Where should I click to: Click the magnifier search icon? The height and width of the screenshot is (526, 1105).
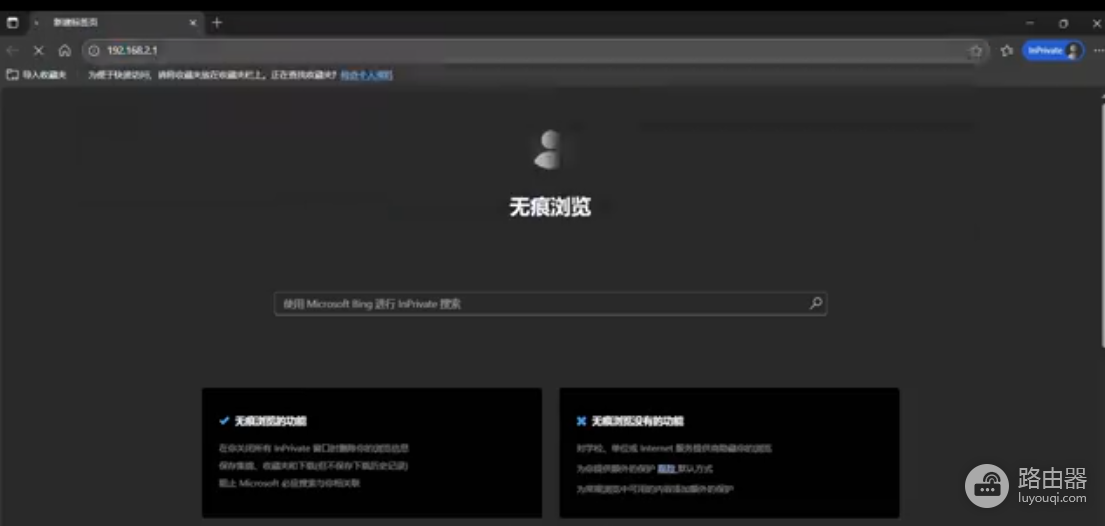[x=815, y=303]
